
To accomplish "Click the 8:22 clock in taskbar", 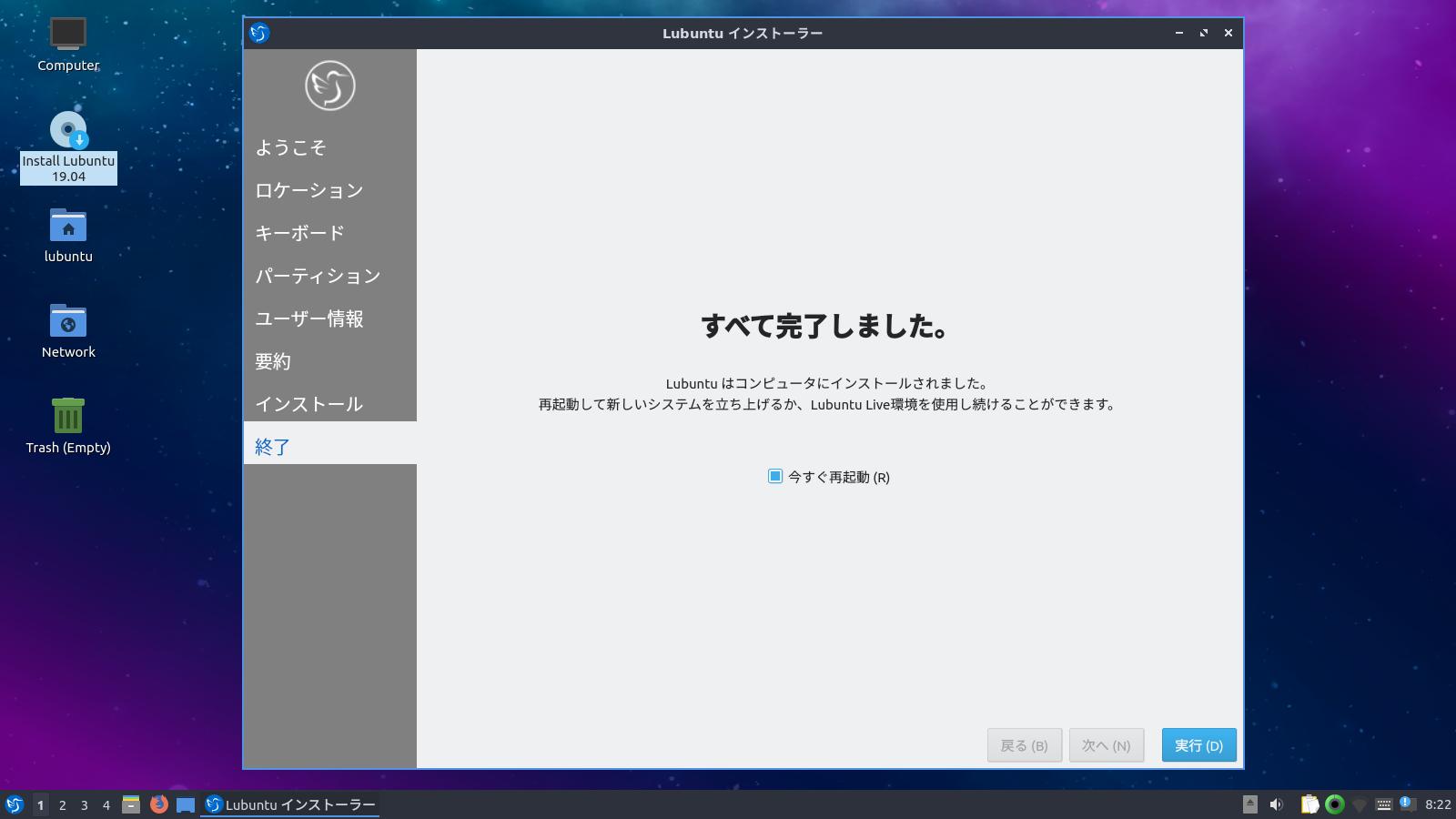I will pyautogui.click(x=1438, y=804).
